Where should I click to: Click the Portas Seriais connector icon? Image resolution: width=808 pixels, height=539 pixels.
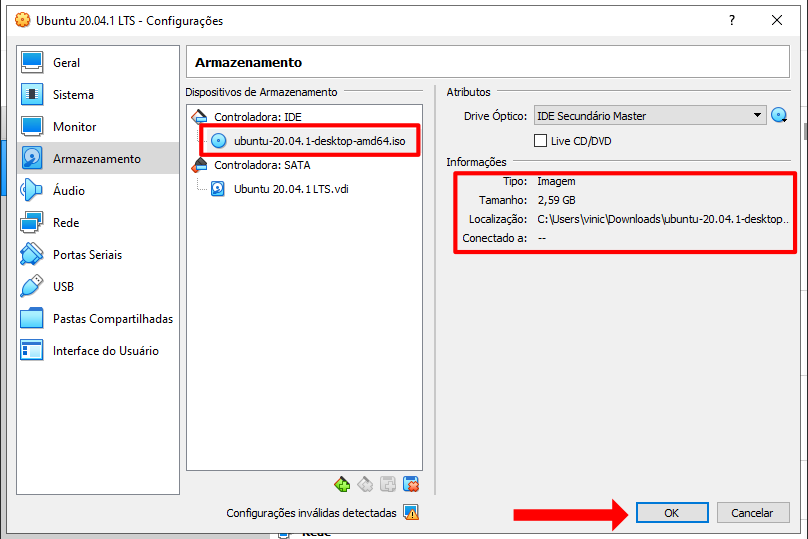coord(32,254)
